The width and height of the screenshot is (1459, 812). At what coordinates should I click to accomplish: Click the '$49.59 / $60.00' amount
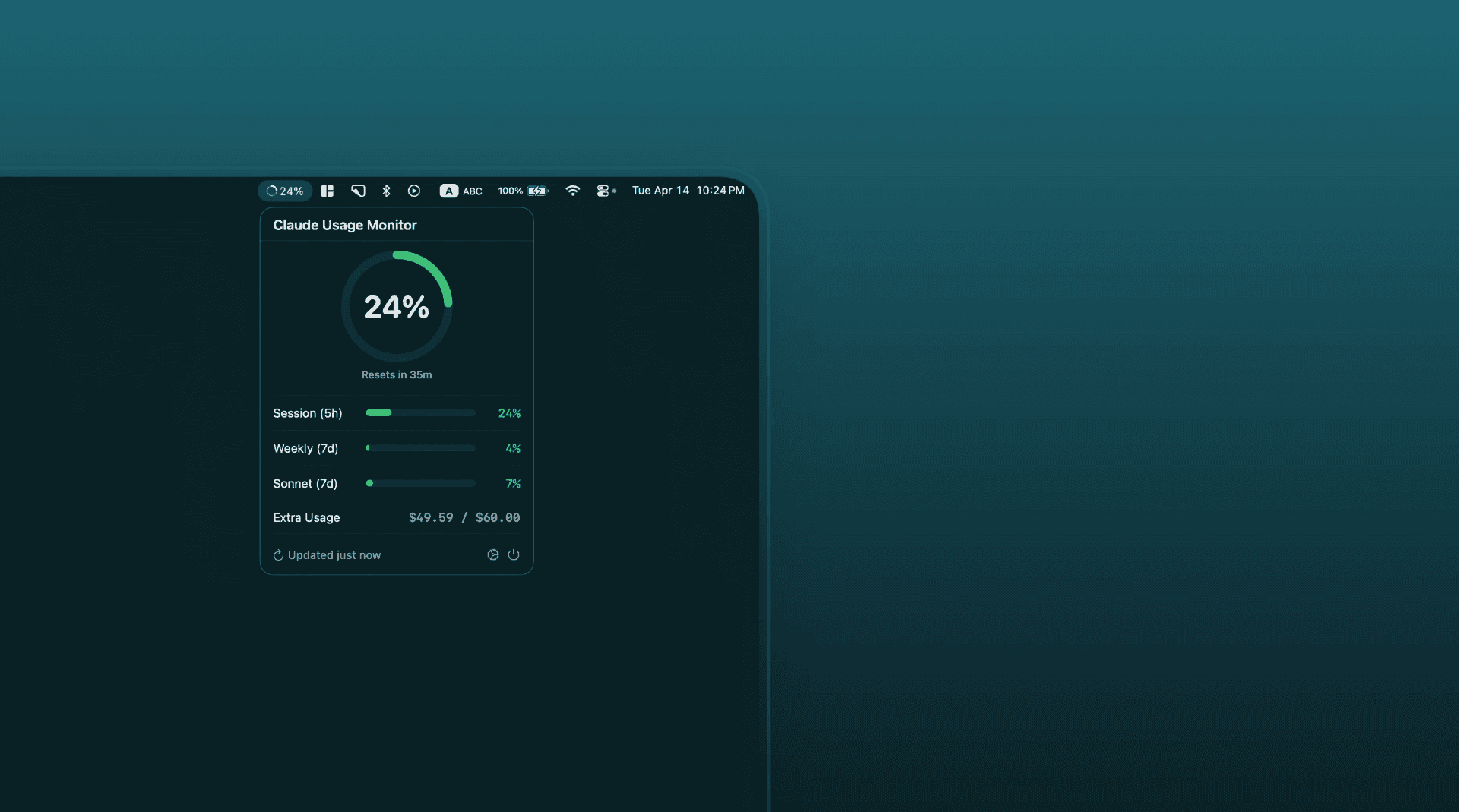464,517
